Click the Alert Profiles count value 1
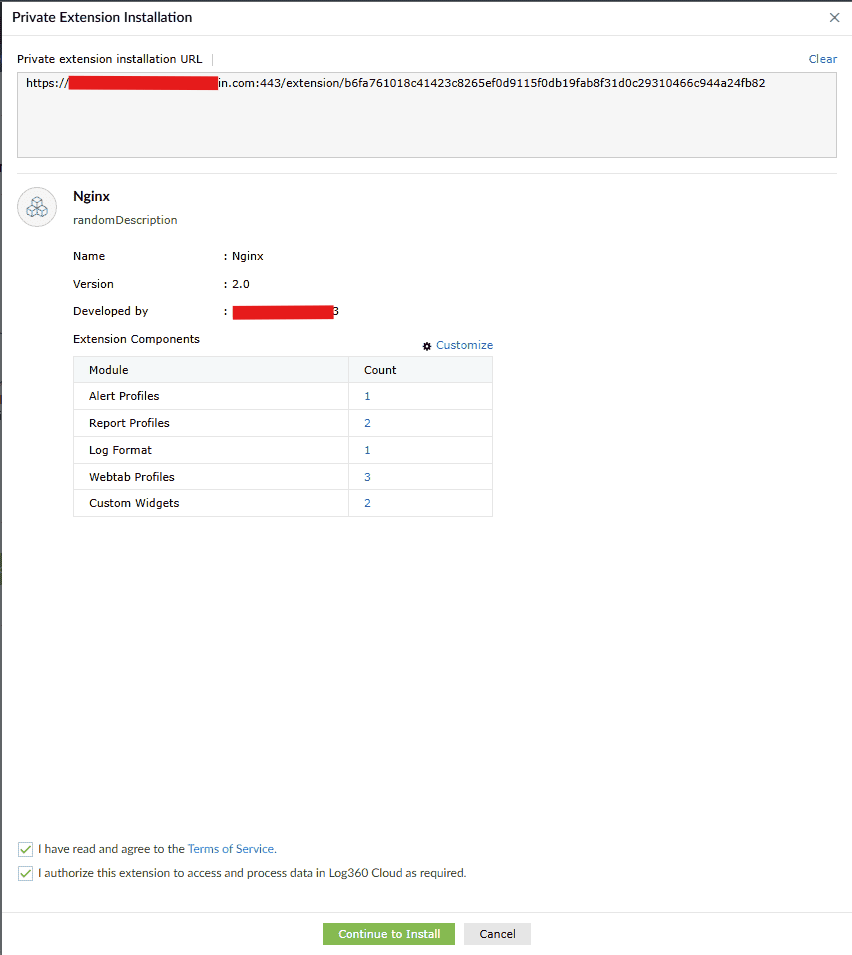The image size is (852, 955). (367, 396)
